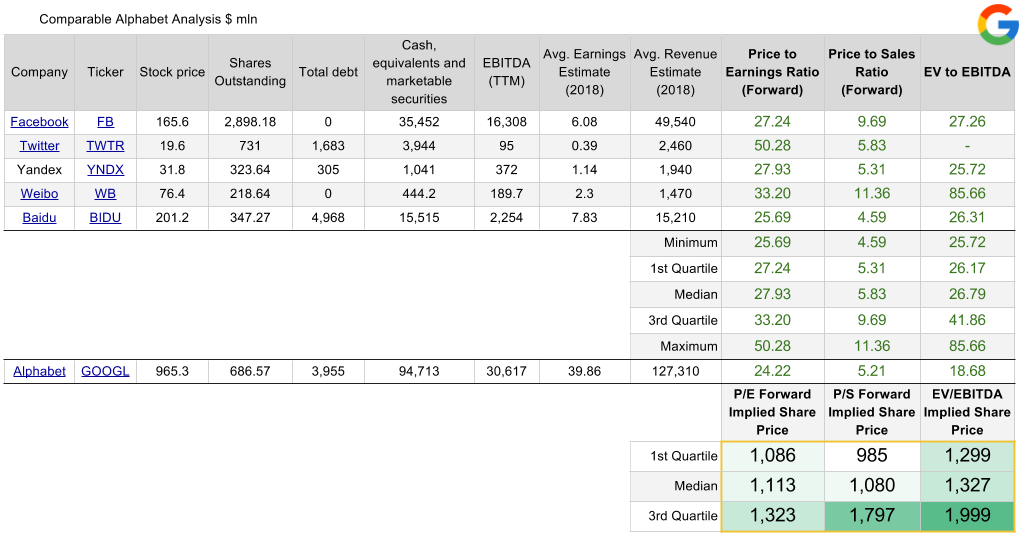Image resolution: width=1023 pixels, height=541 pixels.
Task: Open the Alphabet company link
Action: coord(39,371)
